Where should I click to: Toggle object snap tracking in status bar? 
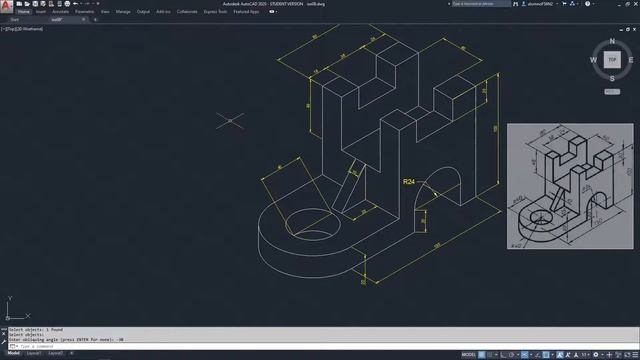(538, 355)
